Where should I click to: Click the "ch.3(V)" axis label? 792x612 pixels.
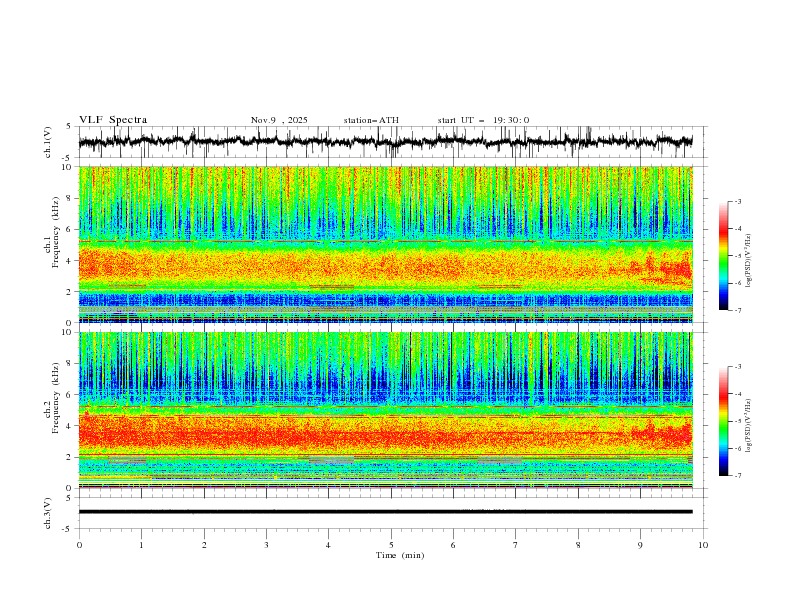[x=48, y=513]
